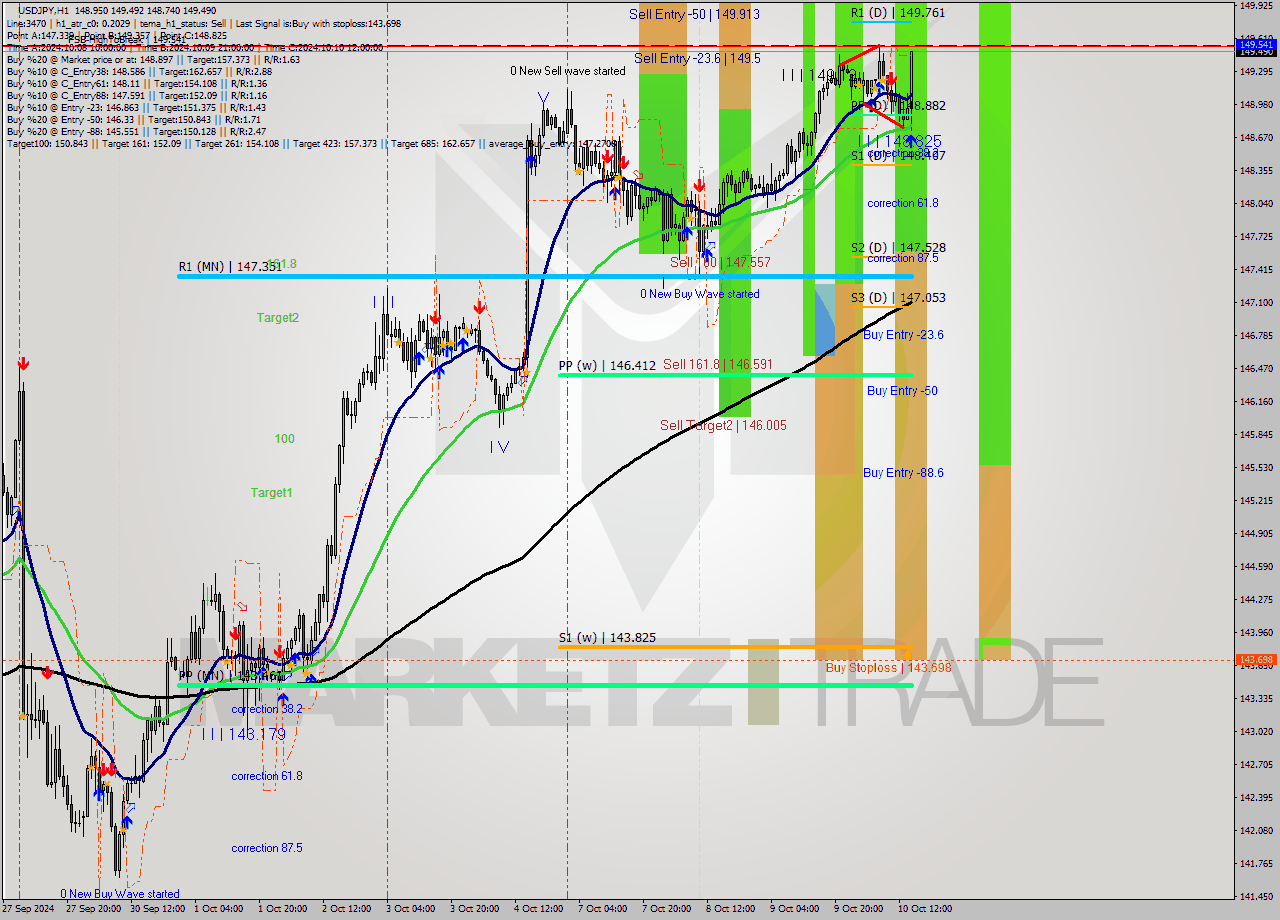Click the 'Sell 100 | 147.557' label
This screenshot has height=920, width=1280.
pyautogui.click(x=720, y=262)
